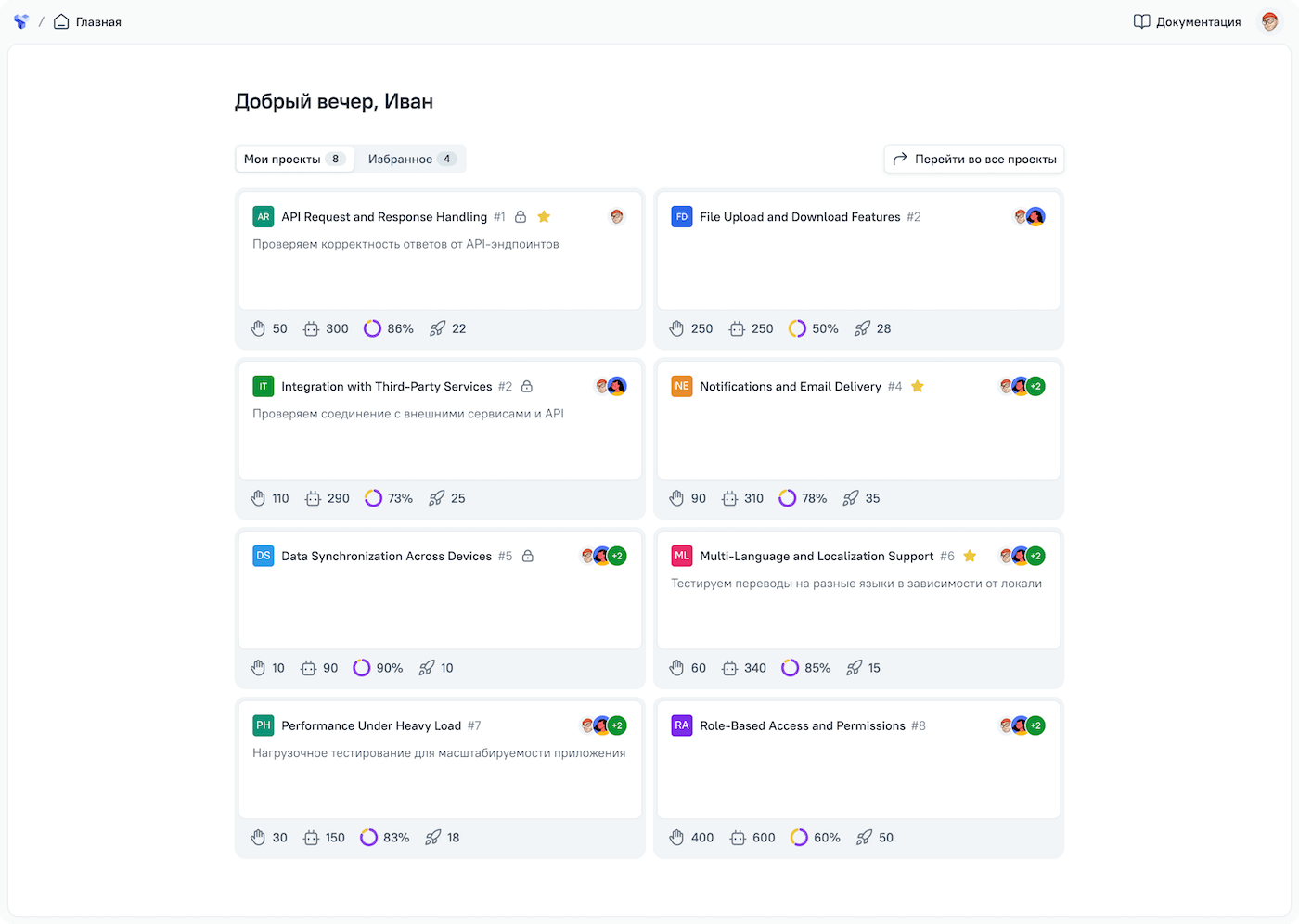This screenshot has height=924, width=1299.
Task: Click member avatars on File Upload card
Action: tap(1029, 217)
